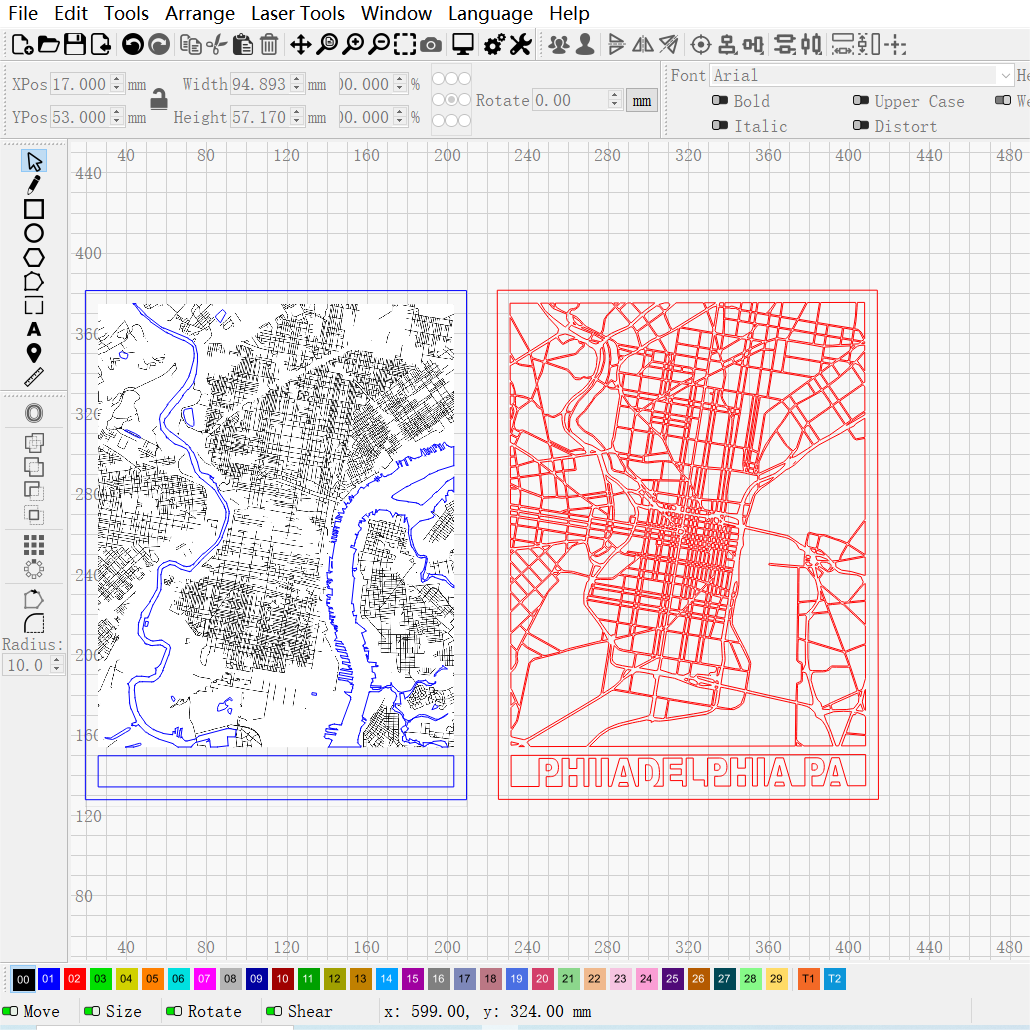This screenshot has width=1030, height=1030.
Task: Click the YPos spinner arrows
Action: coord(117,117)
